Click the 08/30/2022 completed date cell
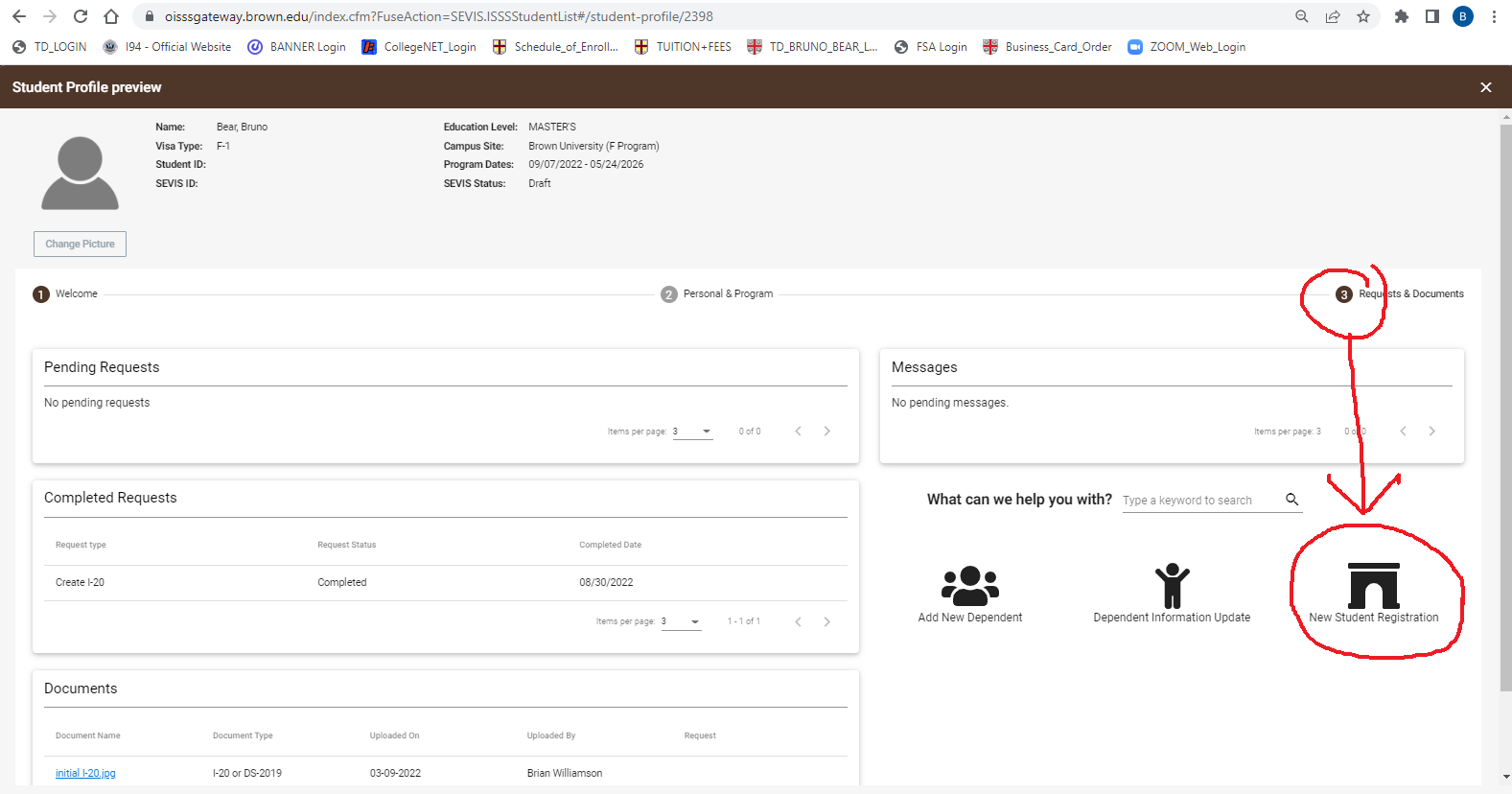The image size is (1512, 794). [x=606, y=583]
